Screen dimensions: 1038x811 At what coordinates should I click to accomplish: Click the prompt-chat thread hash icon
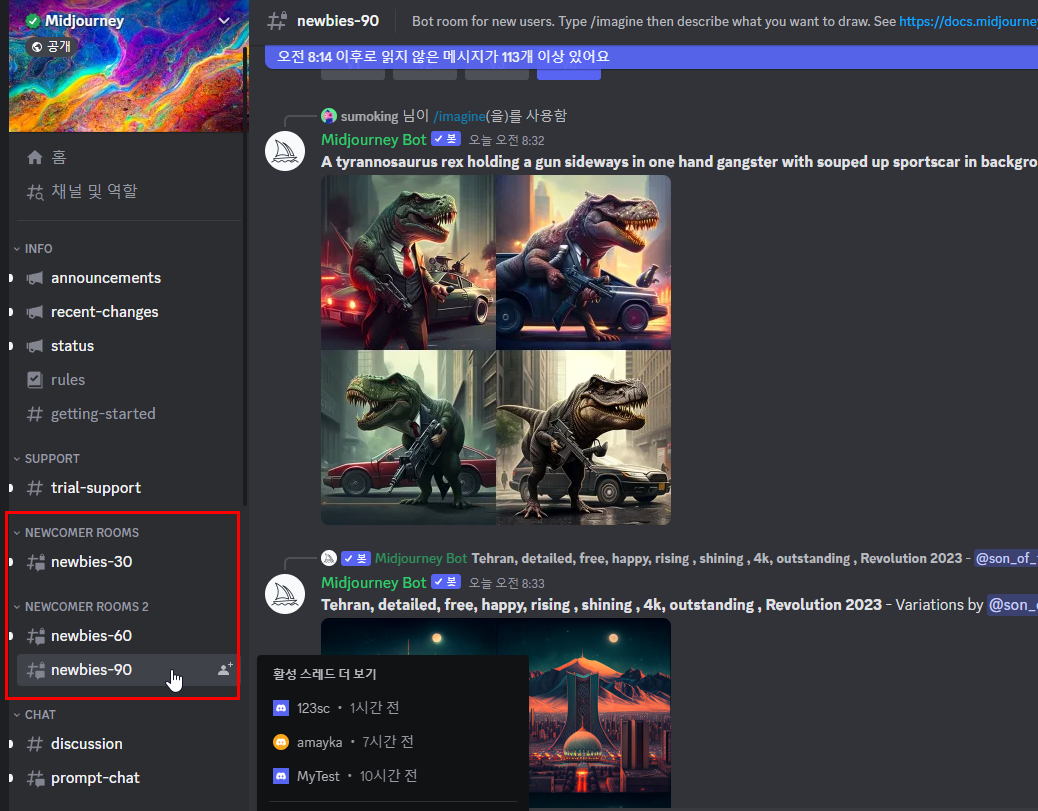[35, 778]
